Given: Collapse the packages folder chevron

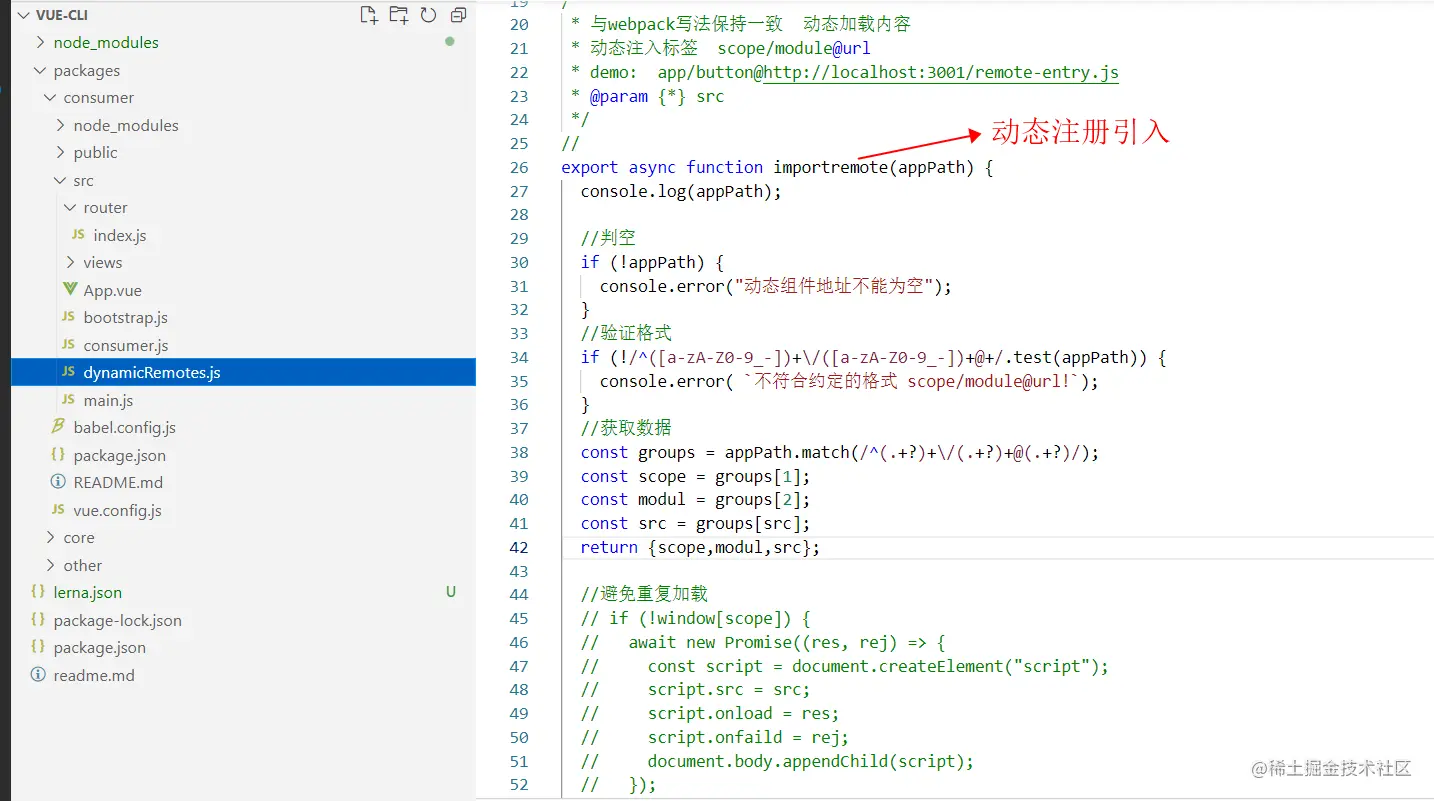Looking at the screenshot, I should [40, 70].
